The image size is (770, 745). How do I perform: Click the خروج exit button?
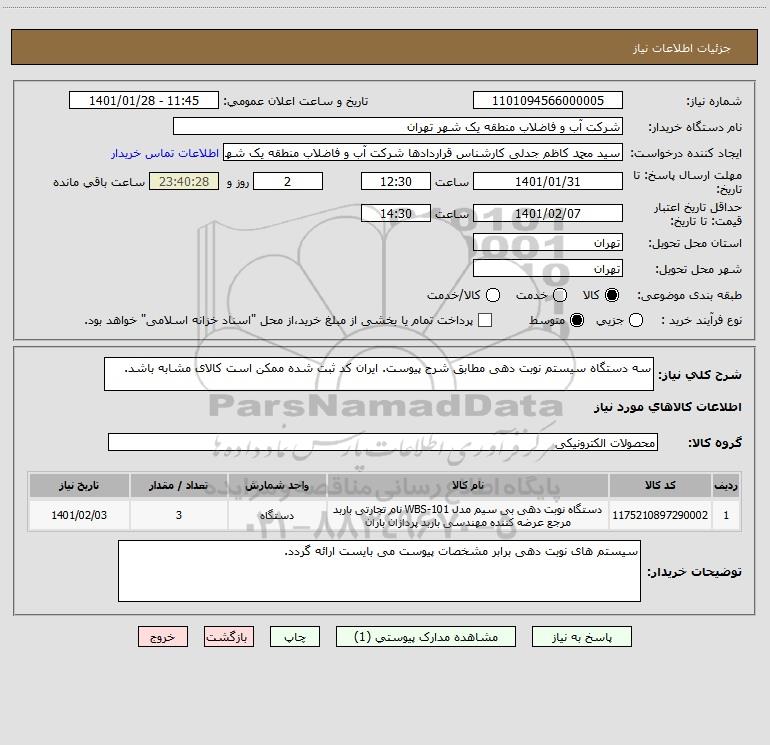(163, 637)
